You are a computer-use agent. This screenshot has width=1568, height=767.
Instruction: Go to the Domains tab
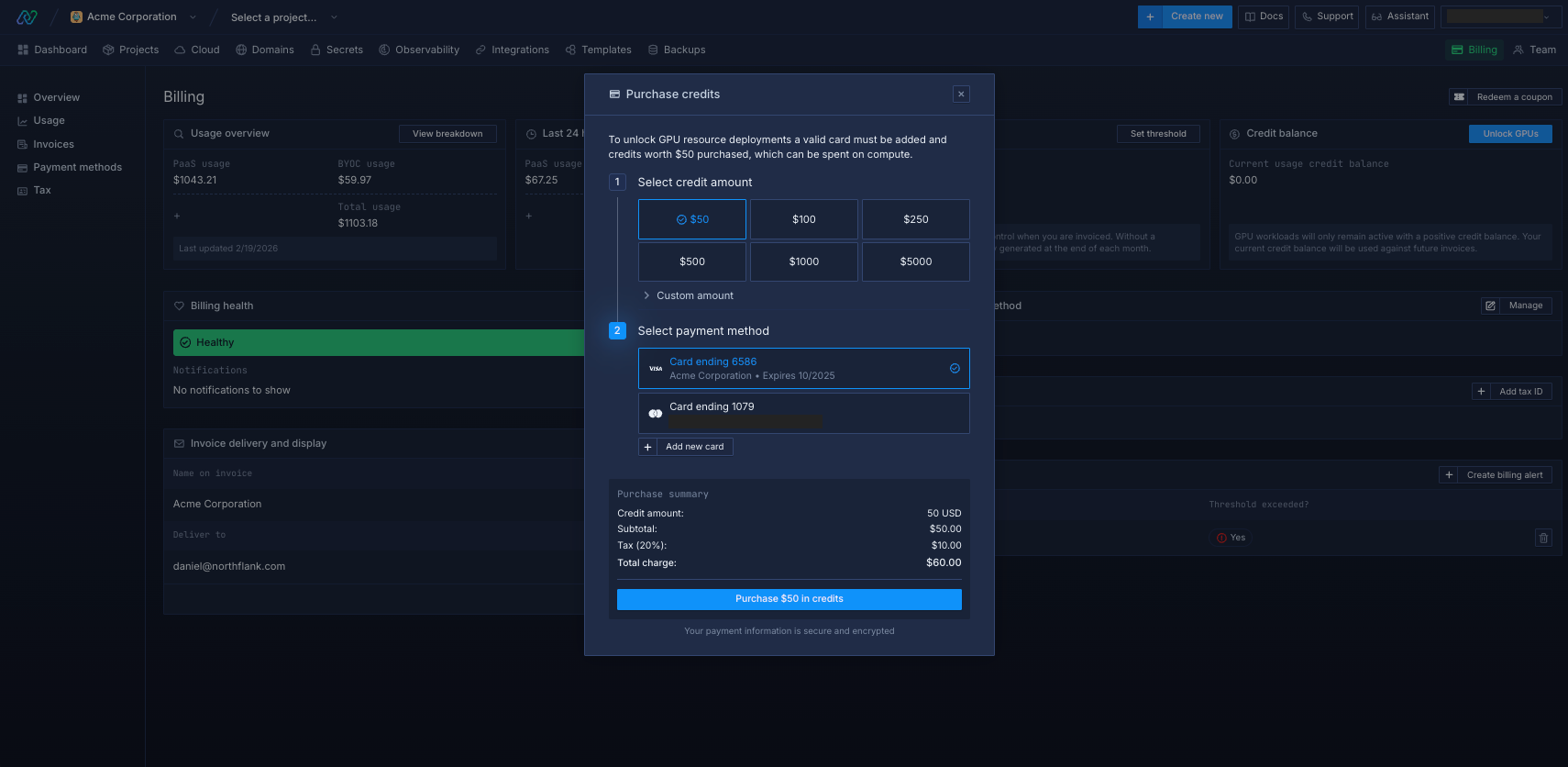[264, 50]
